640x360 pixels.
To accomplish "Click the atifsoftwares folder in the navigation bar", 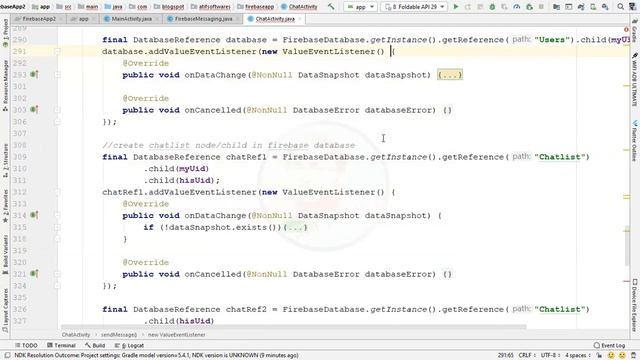I will click(x=211, y=7).
